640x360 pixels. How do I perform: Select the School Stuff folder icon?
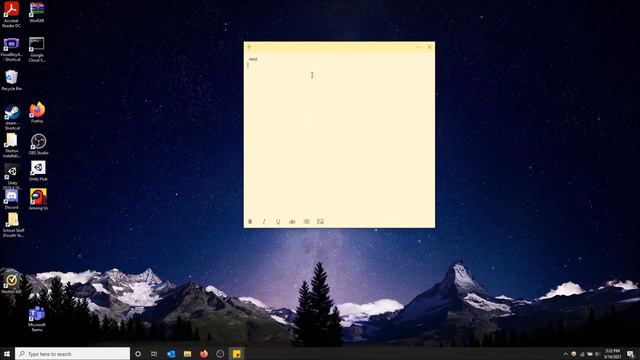tap(13, 225)
